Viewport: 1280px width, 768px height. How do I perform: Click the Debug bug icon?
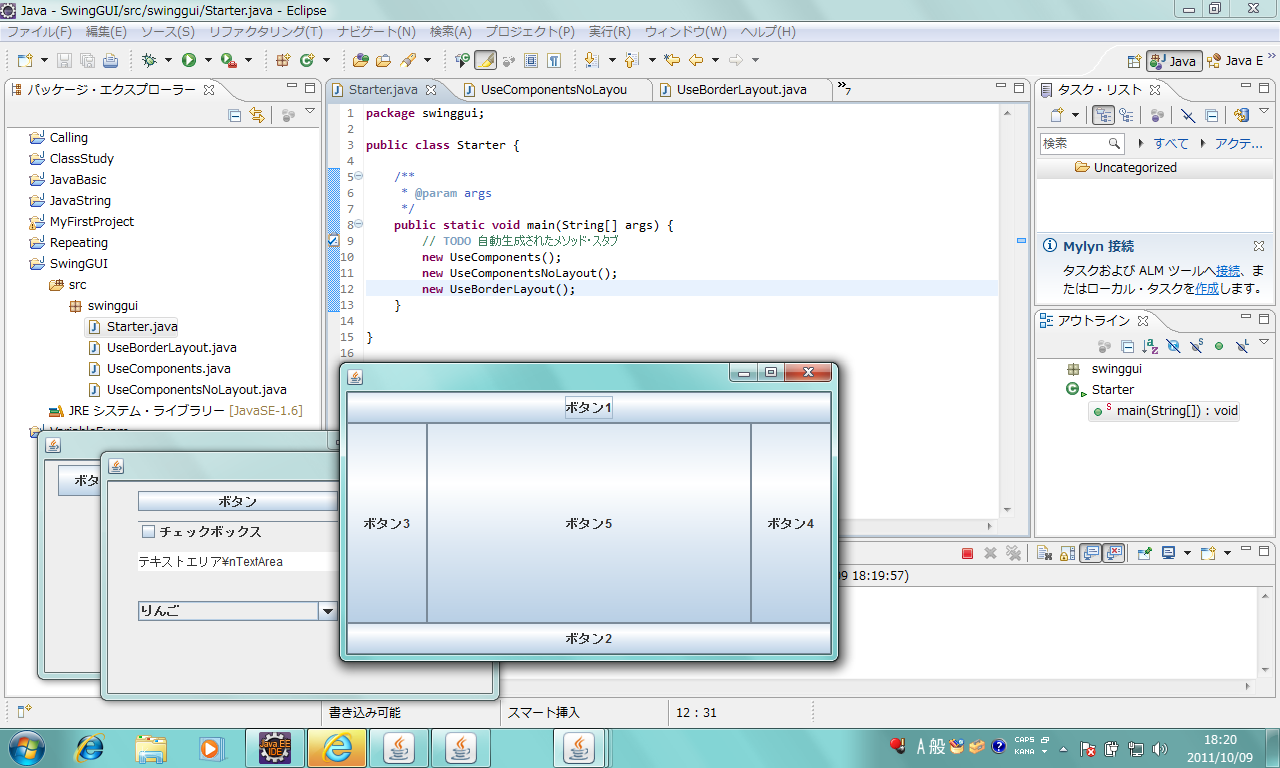coord(149,61)
